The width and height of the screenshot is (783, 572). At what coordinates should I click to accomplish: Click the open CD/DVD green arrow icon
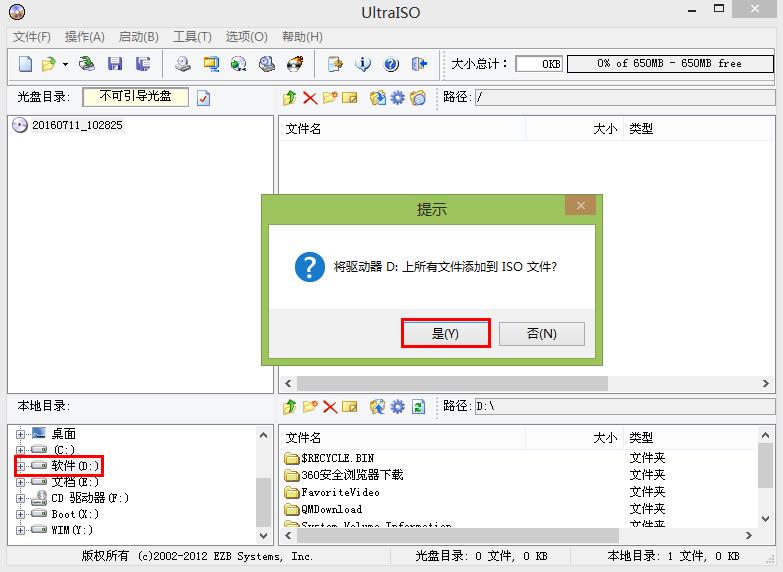tap(87, 64)
